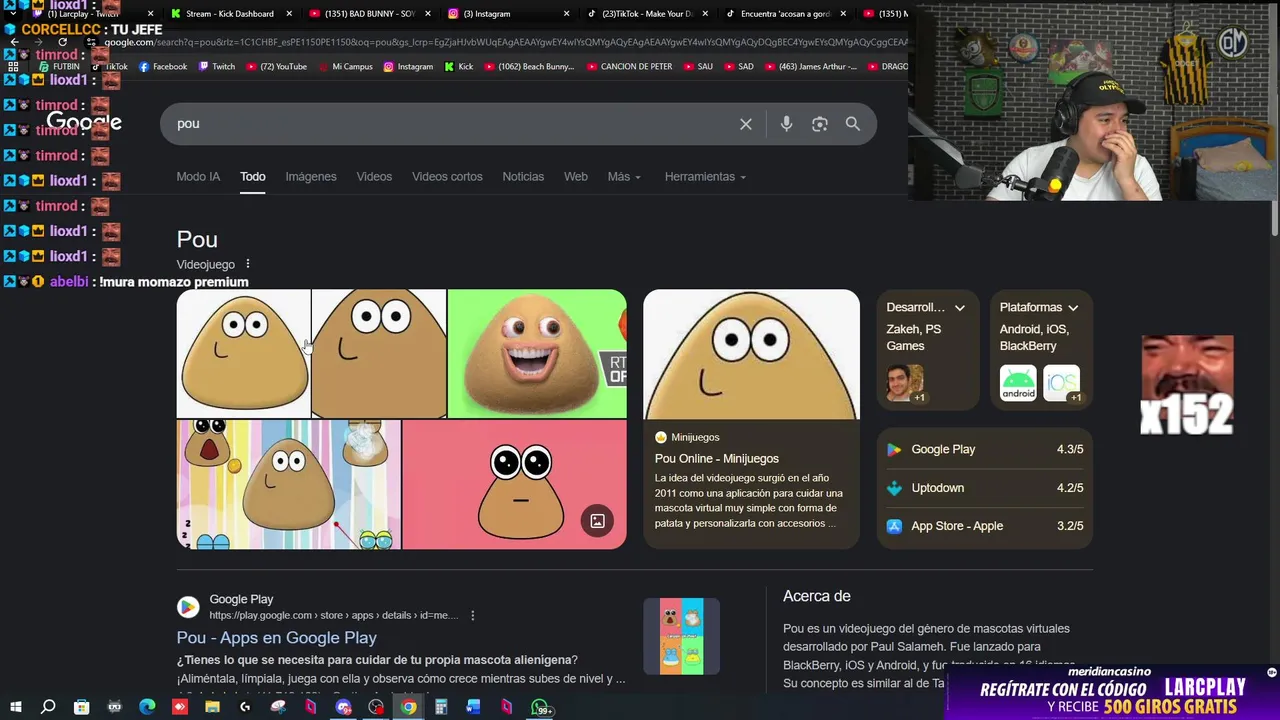1280x720 pixels.
Task: Open CANCION DE PETER bookmark
Action: pos(629,67)
